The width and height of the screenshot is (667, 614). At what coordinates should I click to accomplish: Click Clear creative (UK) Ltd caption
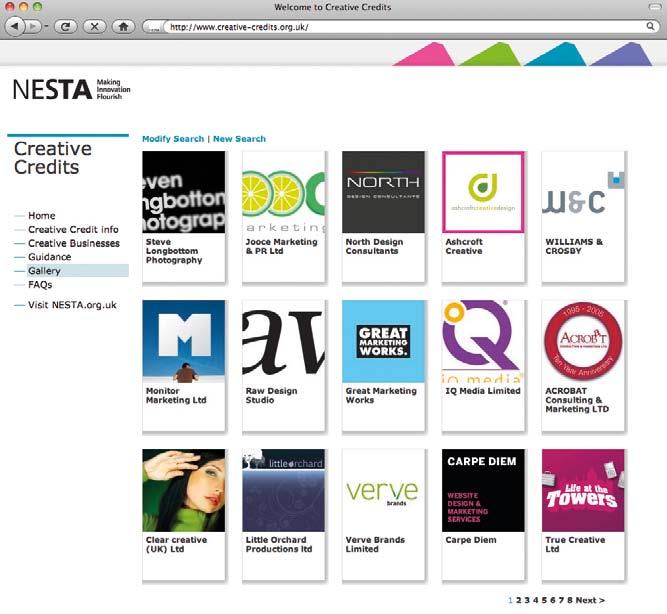177,544
